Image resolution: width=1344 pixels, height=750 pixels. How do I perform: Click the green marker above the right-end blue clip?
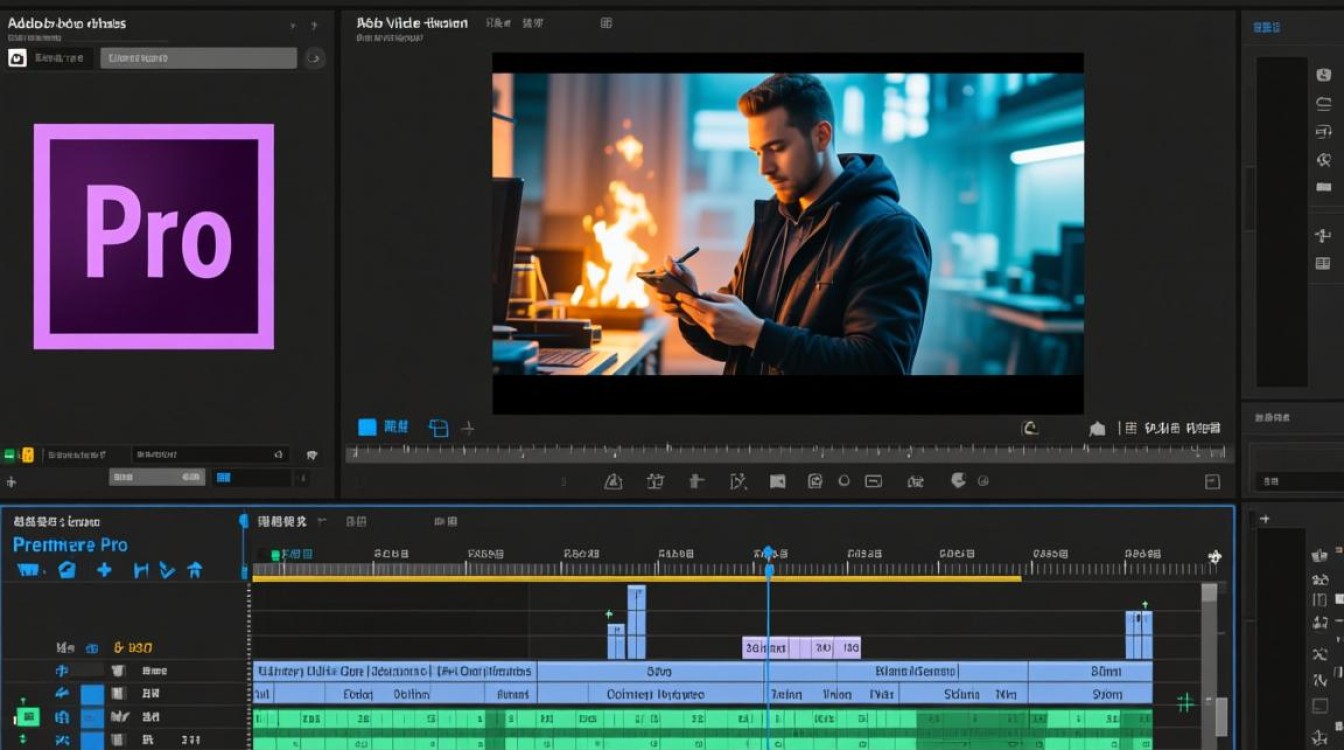(1144, 605)
